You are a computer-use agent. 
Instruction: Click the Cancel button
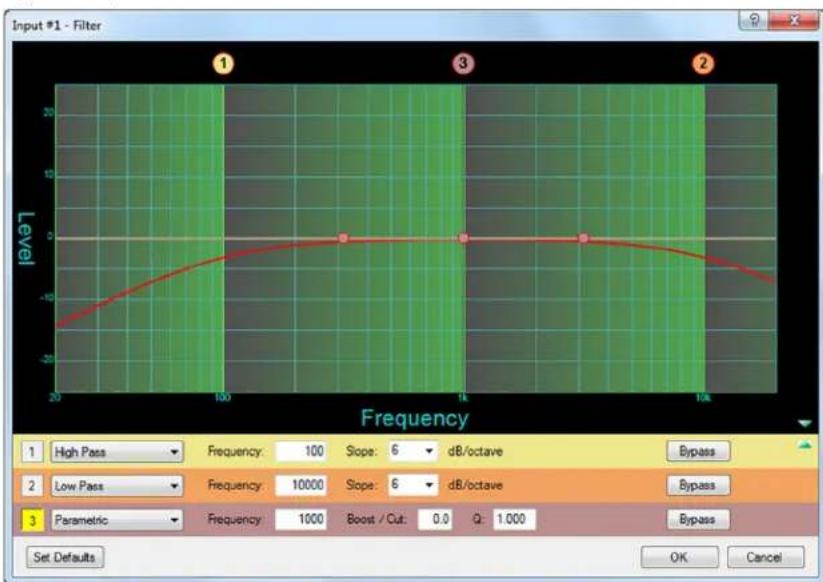(x=765, y=557)
